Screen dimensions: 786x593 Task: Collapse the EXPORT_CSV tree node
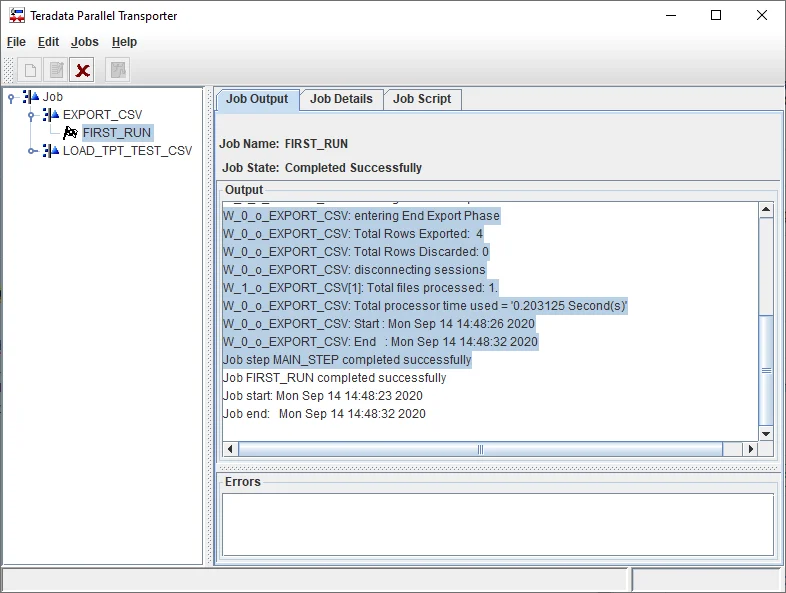[x=32, y=115]
